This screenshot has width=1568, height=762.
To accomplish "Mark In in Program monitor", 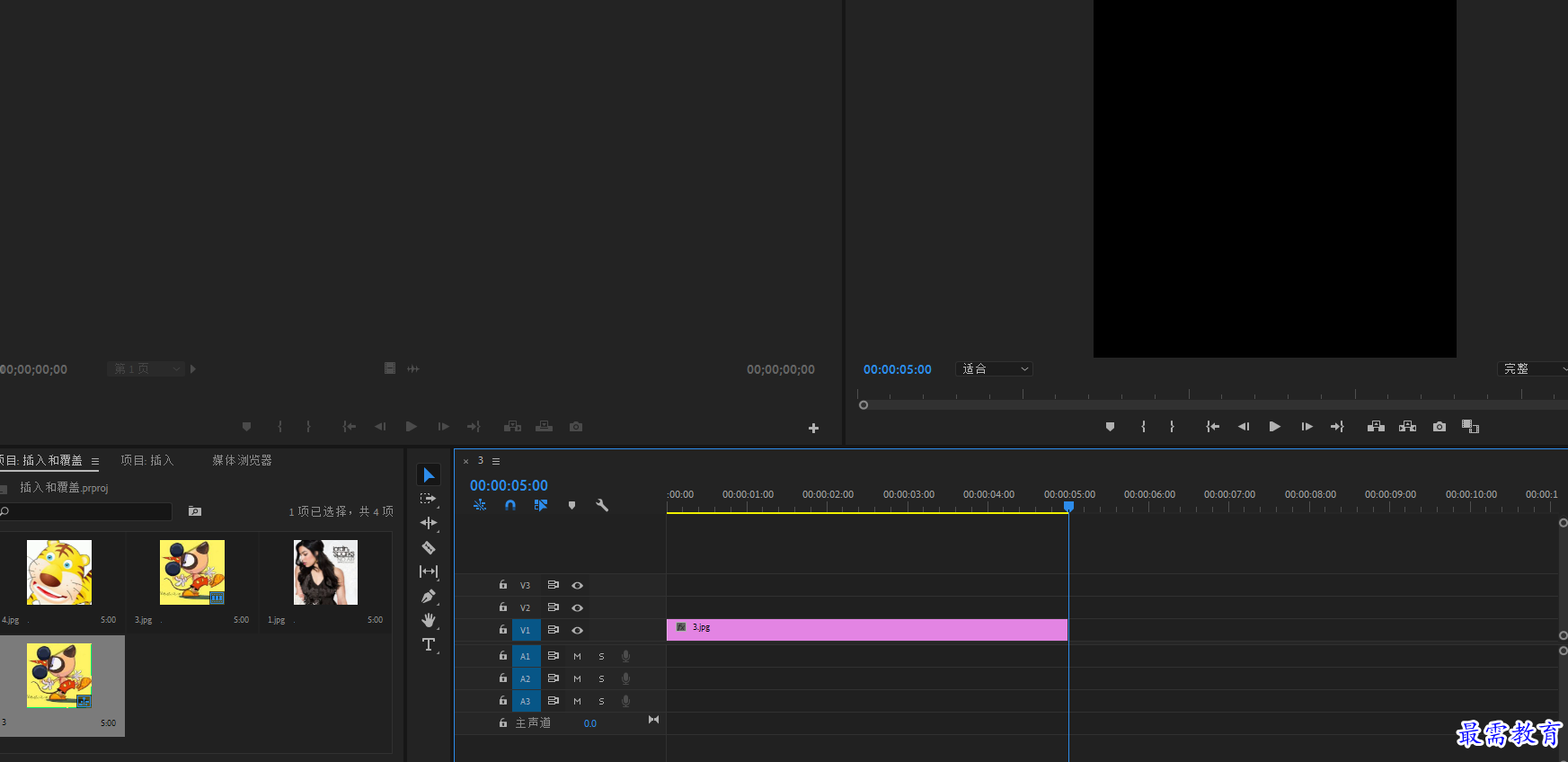I will click(1143, 427).
